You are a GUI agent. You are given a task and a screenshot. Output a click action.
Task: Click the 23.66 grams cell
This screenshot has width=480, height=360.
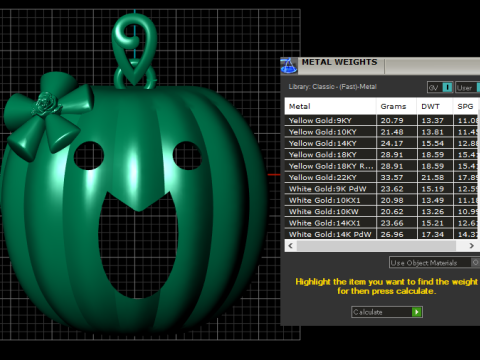[x=397, y=223]
